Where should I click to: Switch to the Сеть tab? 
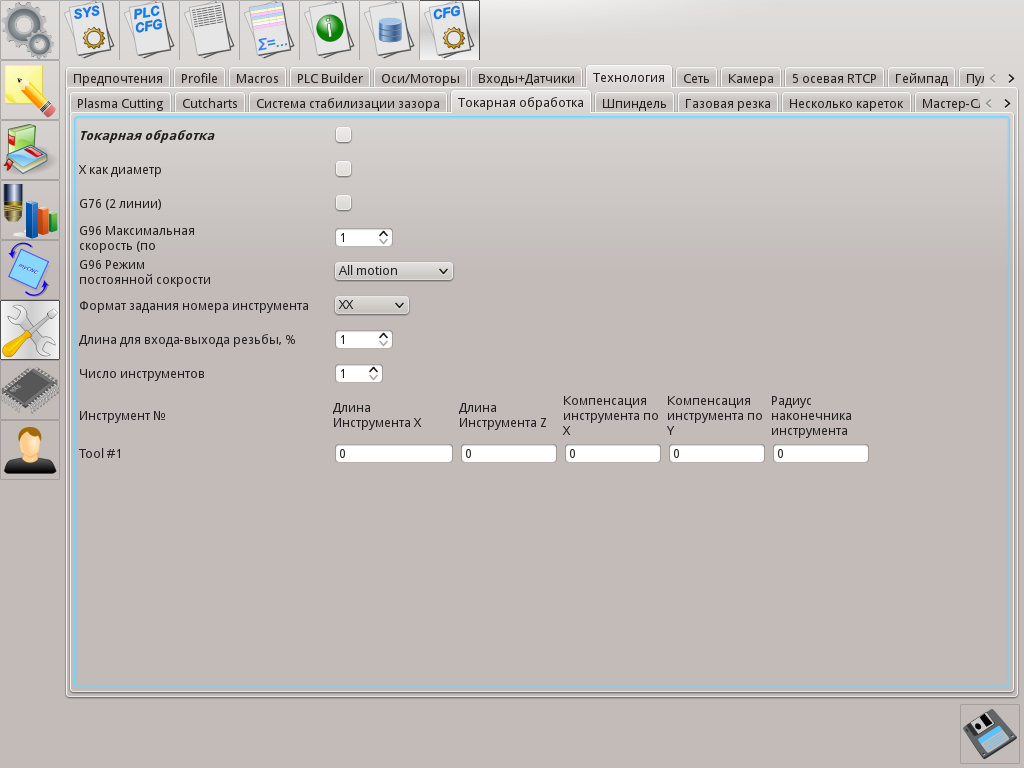[x=696, y=78]
